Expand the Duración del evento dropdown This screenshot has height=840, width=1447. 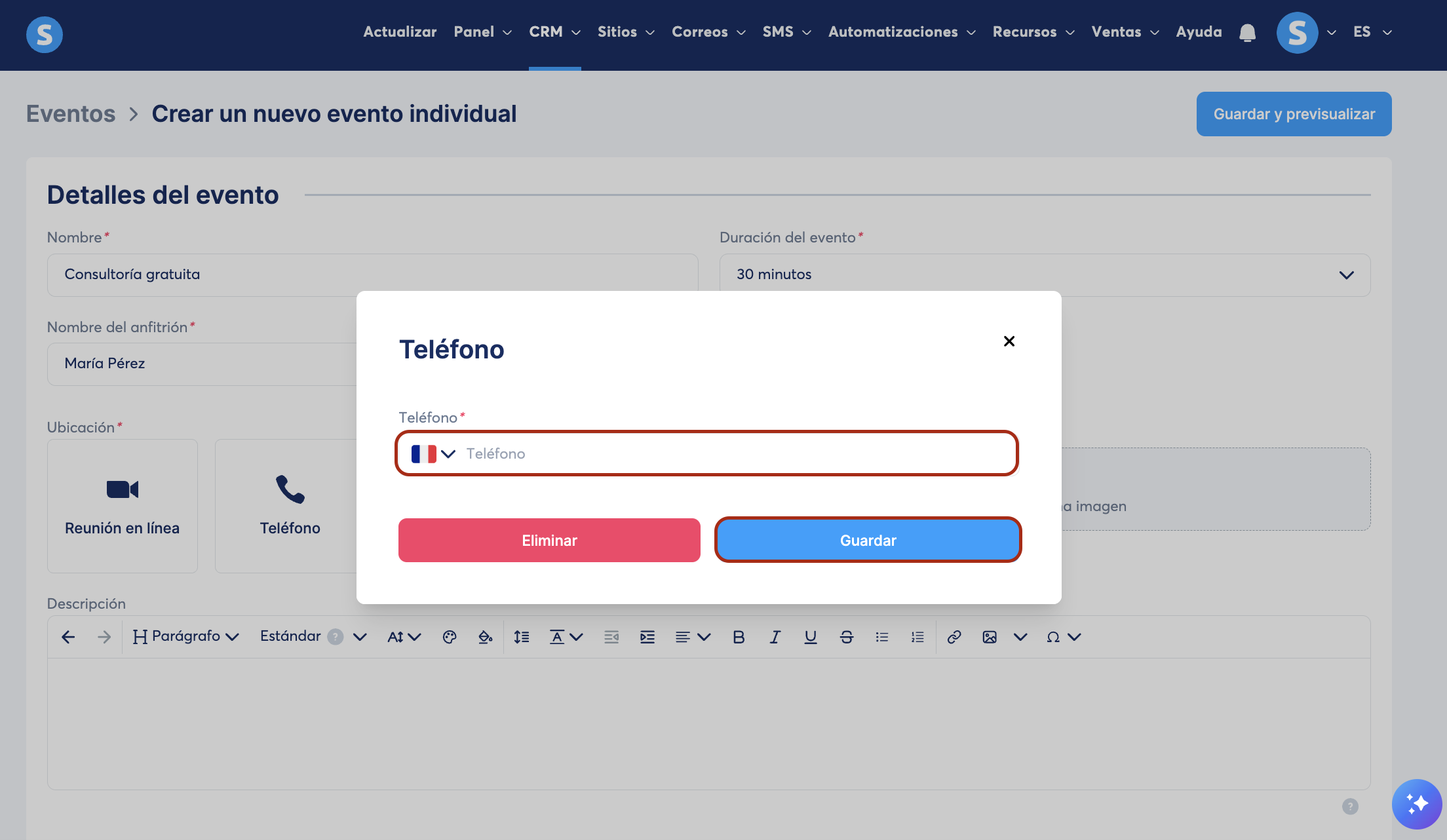tap(1045, 275)
